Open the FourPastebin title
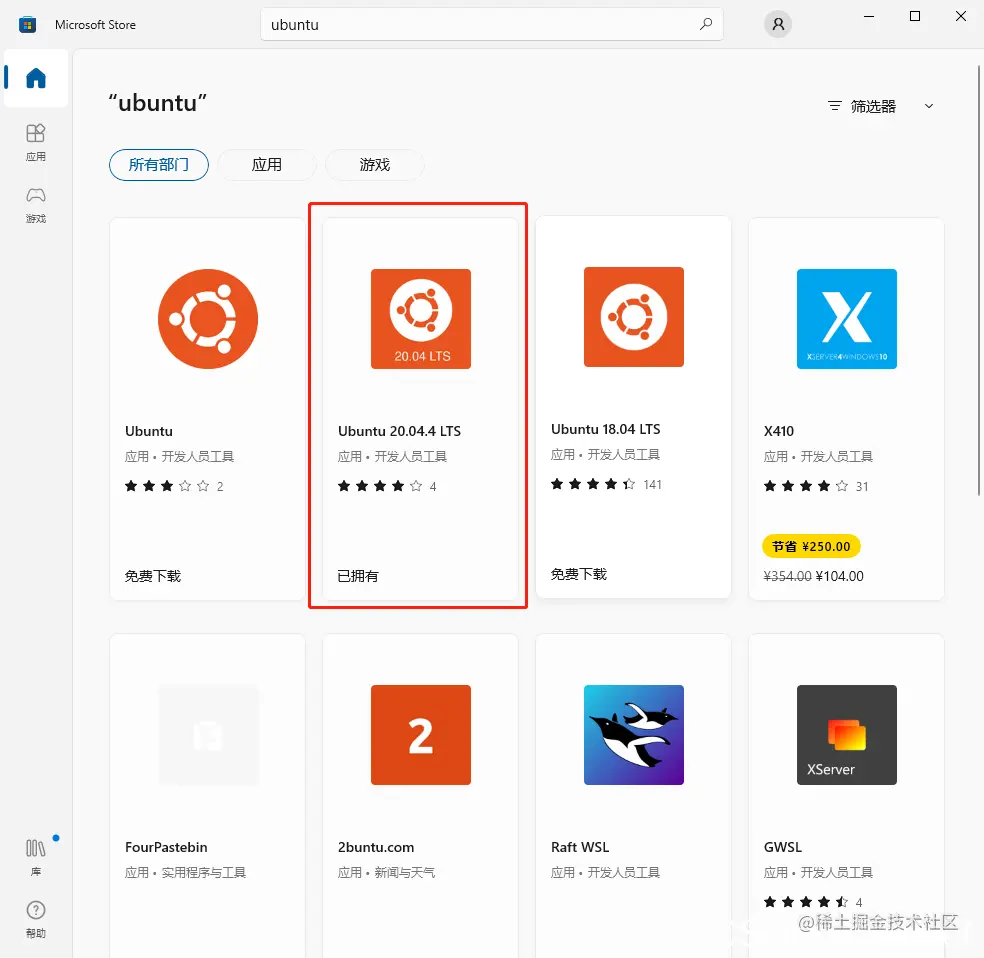The height and width of the screenshot is (958, 984). tap(166, 847)
